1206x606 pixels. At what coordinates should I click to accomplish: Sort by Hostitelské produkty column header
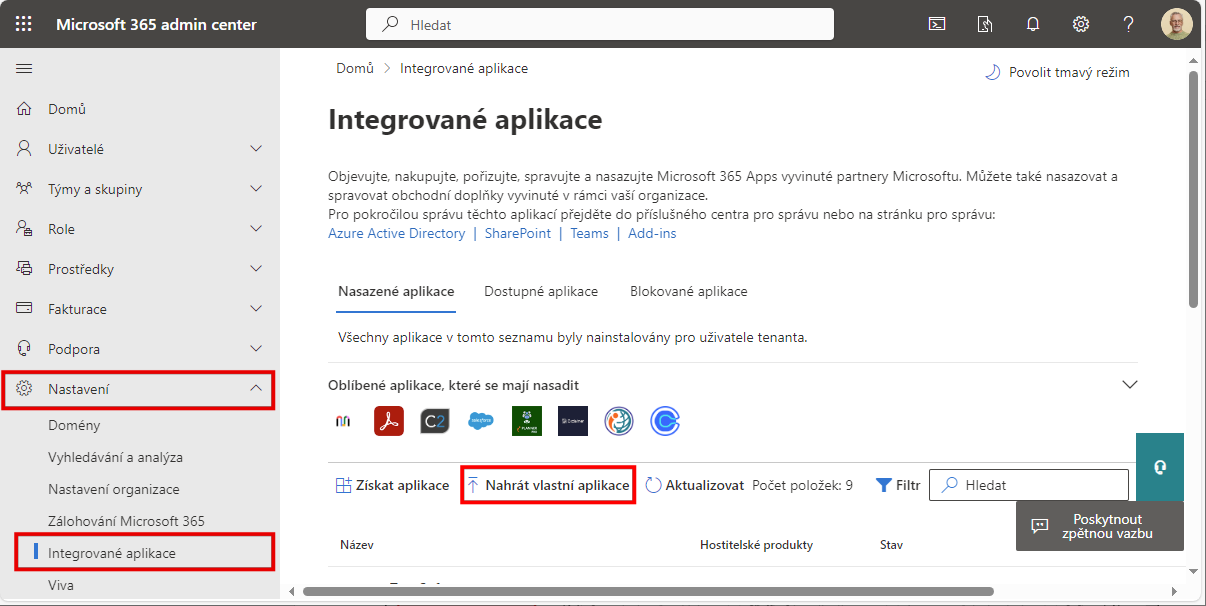pos(756,545)
